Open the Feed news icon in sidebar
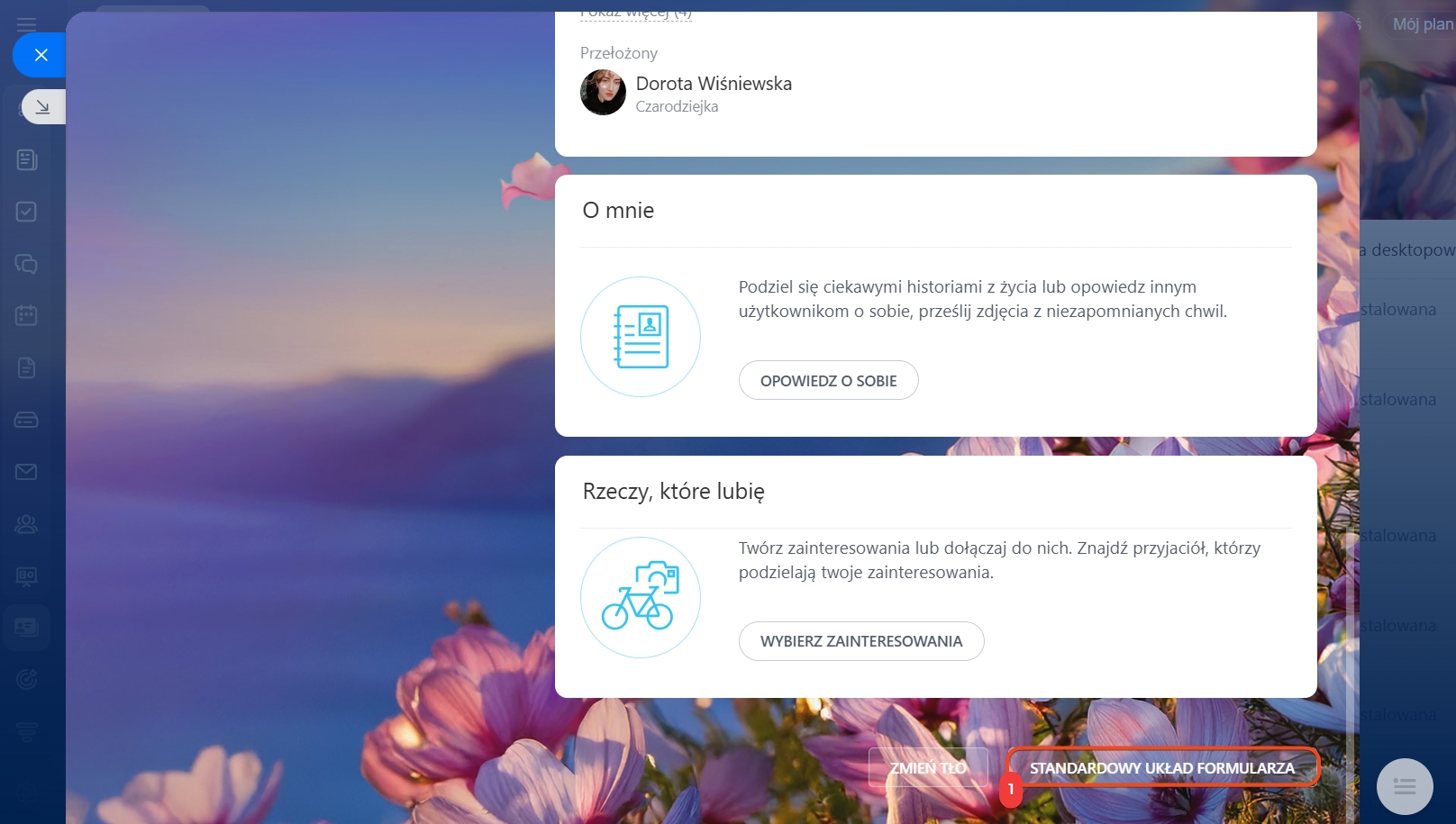Viewport: 1456px width, 824px height. 26,160
